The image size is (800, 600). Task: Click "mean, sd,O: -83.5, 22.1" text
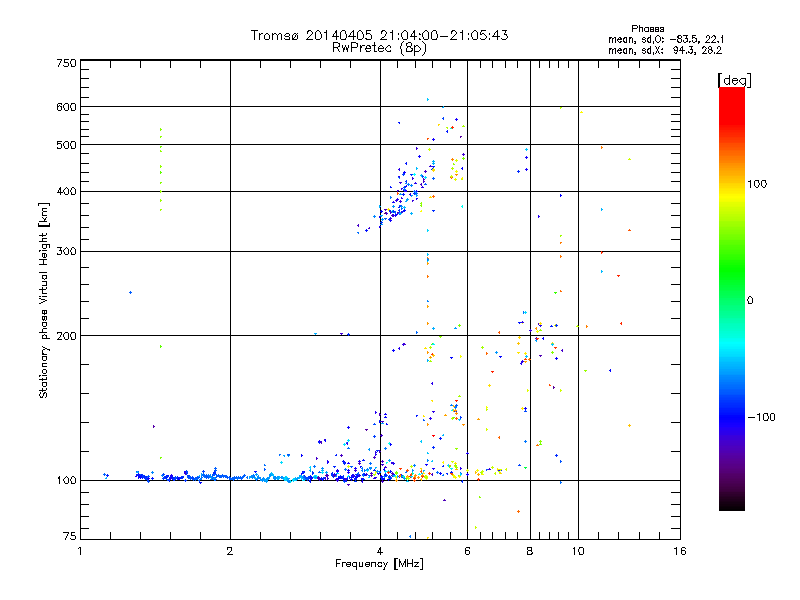click(666, 40)
